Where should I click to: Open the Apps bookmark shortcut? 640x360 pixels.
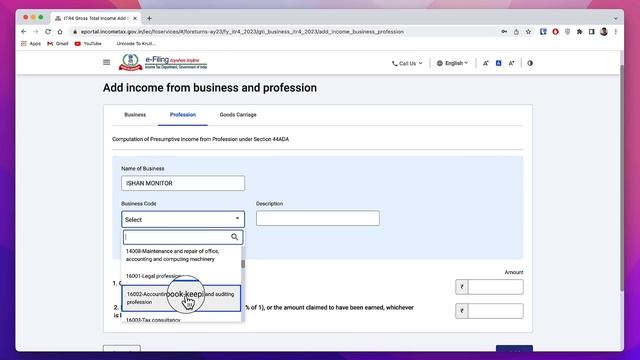[31, 43]
